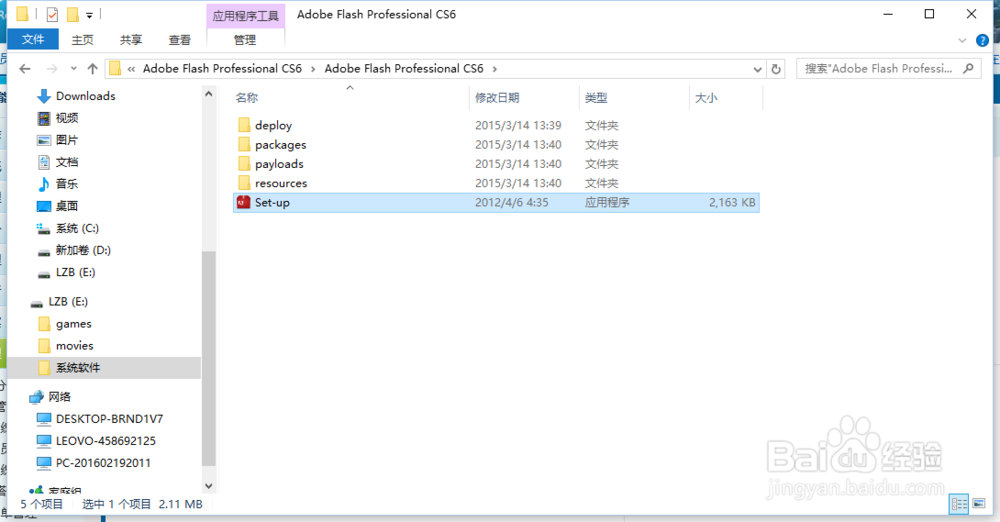This screenshot has width=1000, height=522.
Task: Expand the ribbon with the chevron
Action: [962, 40]
